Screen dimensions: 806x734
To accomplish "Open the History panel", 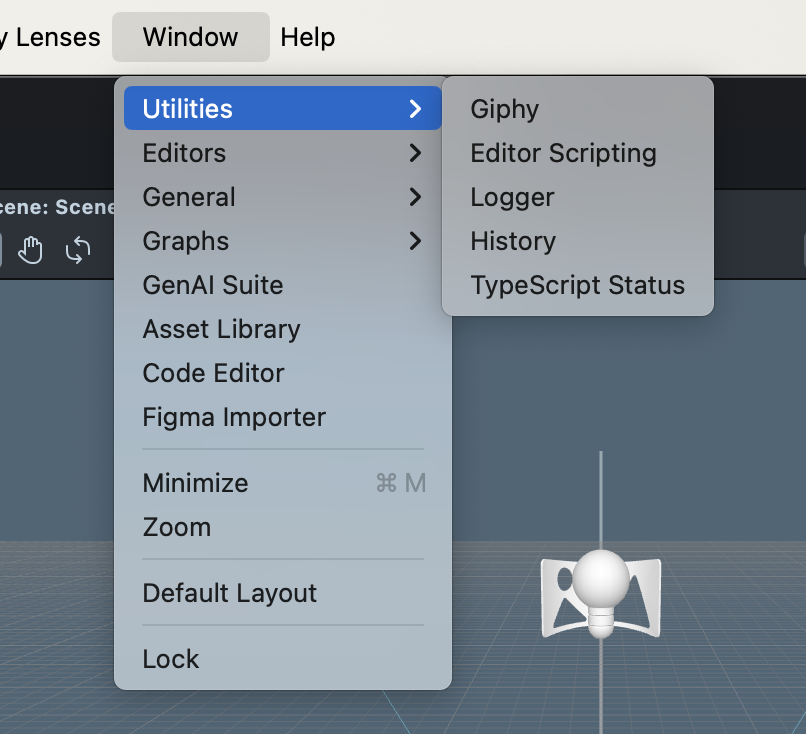I will pyautogui.click(x=513, y=241).
